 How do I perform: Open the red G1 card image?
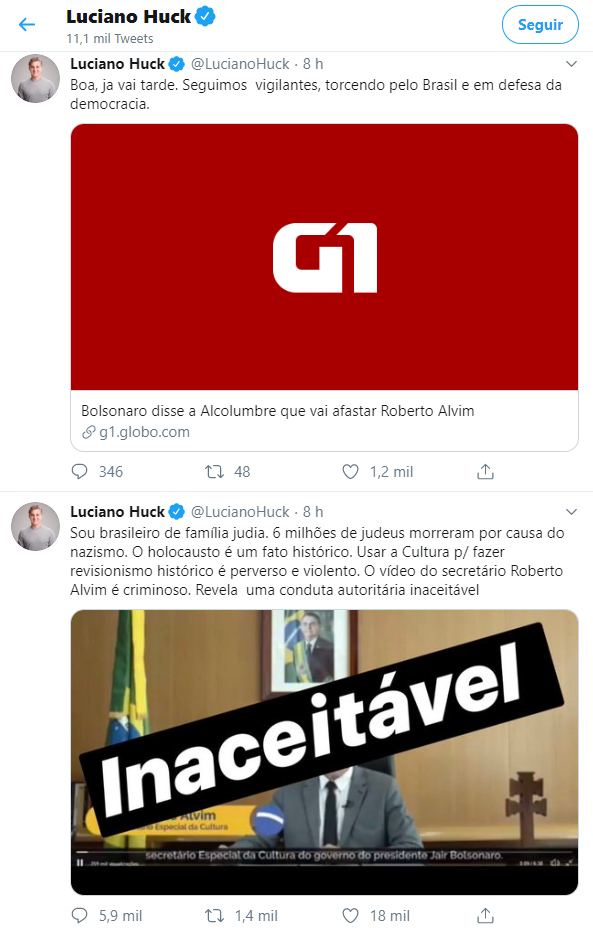(x=324, y=257)
